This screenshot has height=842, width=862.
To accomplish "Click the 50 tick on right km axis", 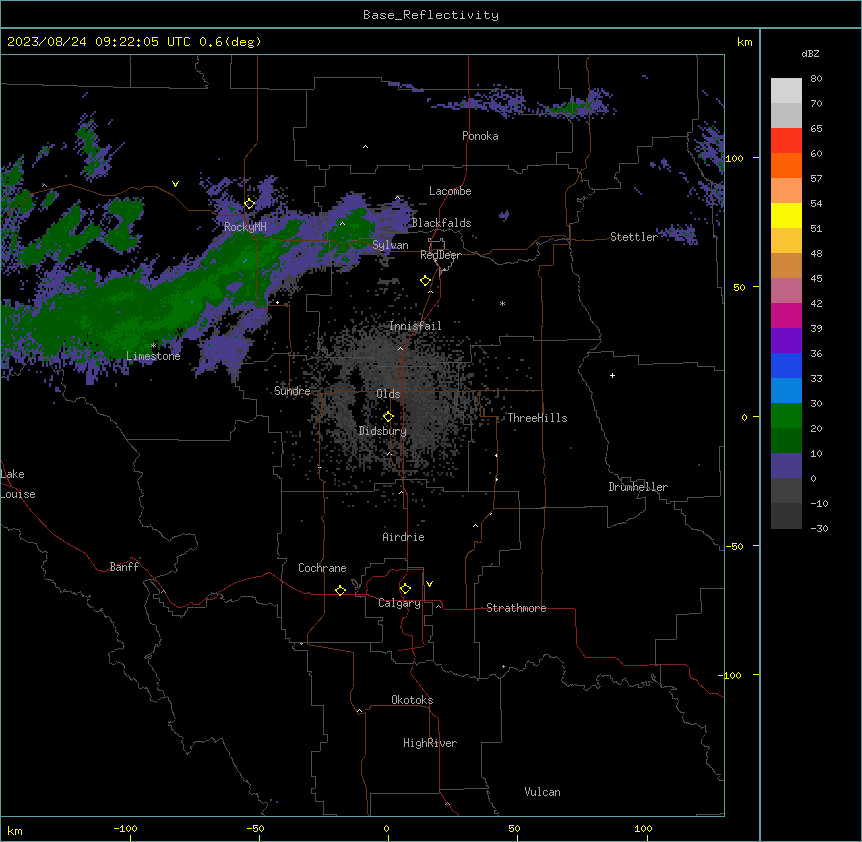I will point(739,287).
